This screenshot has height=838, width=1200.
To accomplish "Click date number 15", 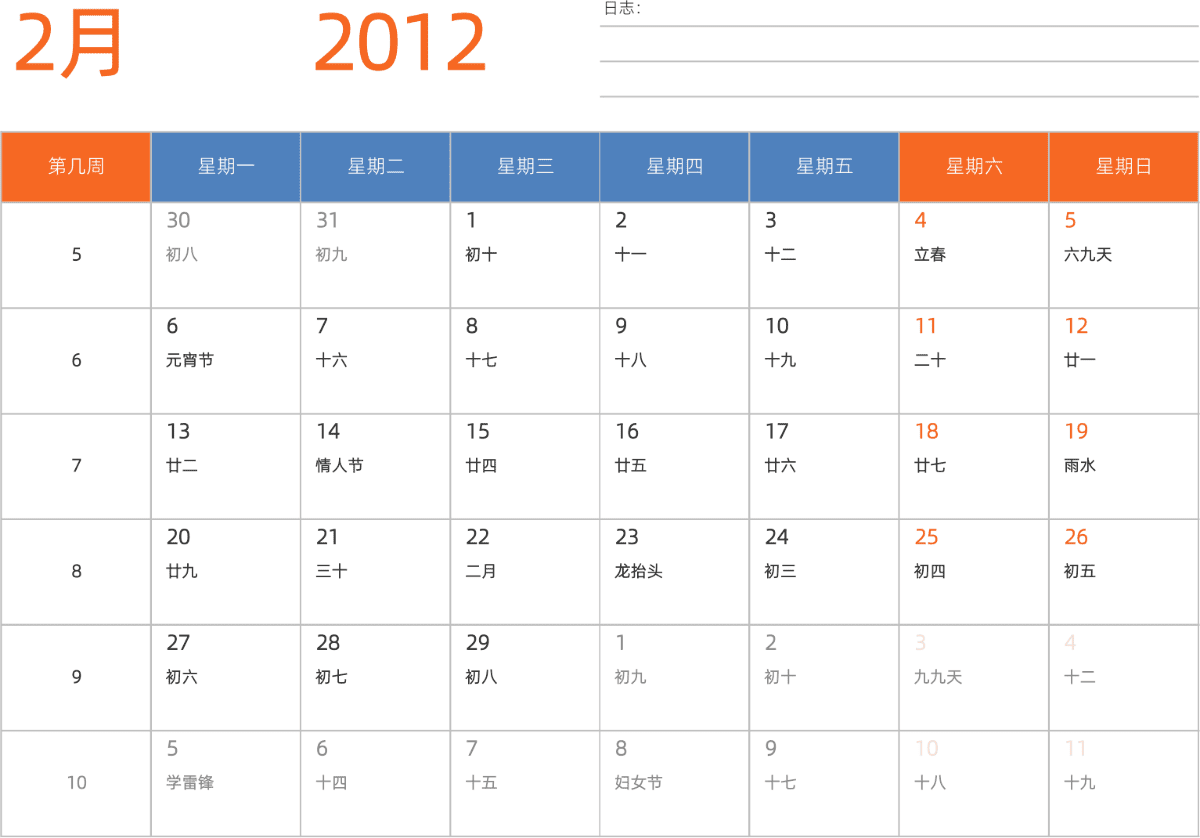I will click(x=478, y=432).
